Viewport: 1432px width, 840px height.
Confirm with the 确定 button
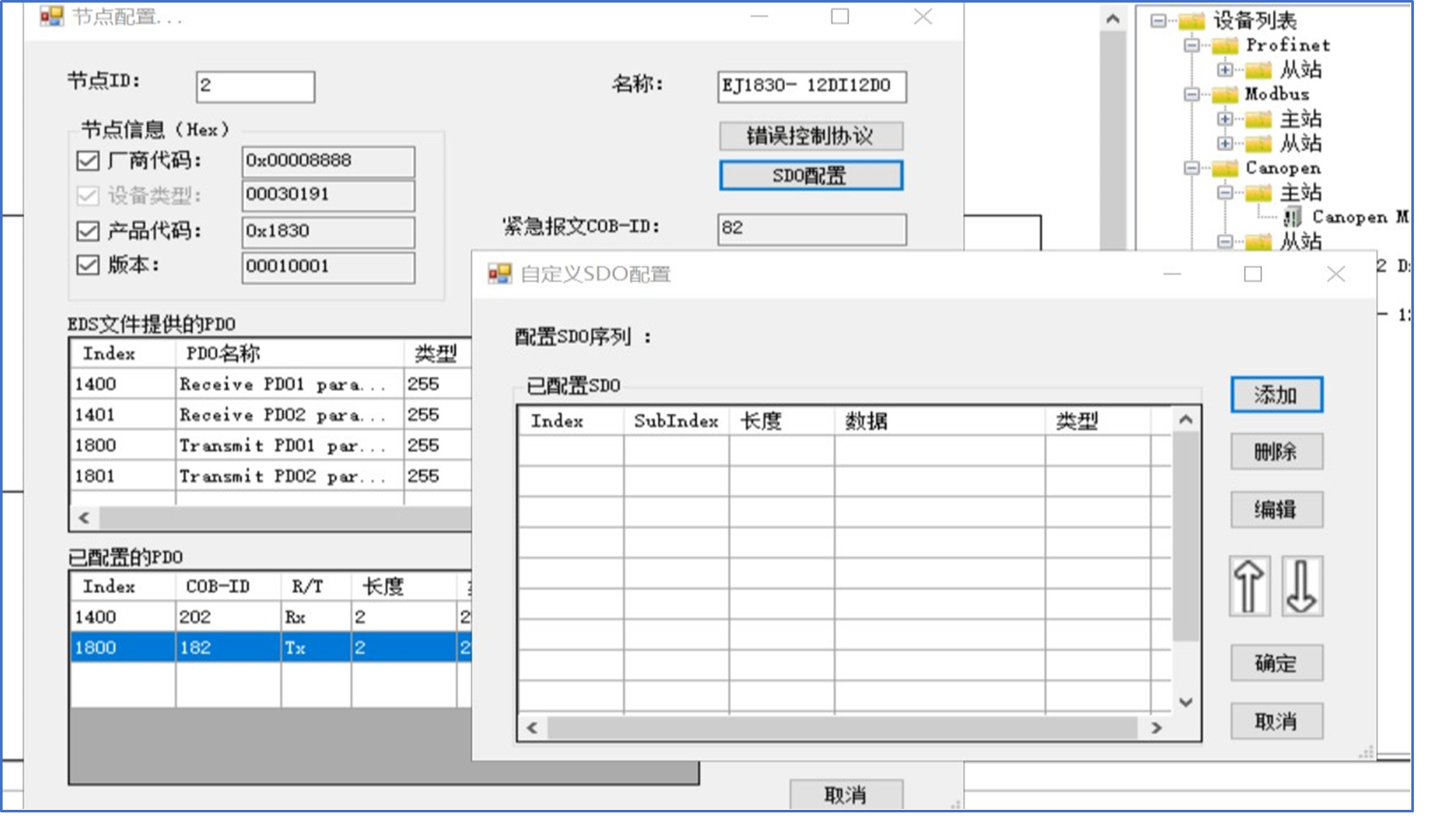pos(1276,663)
